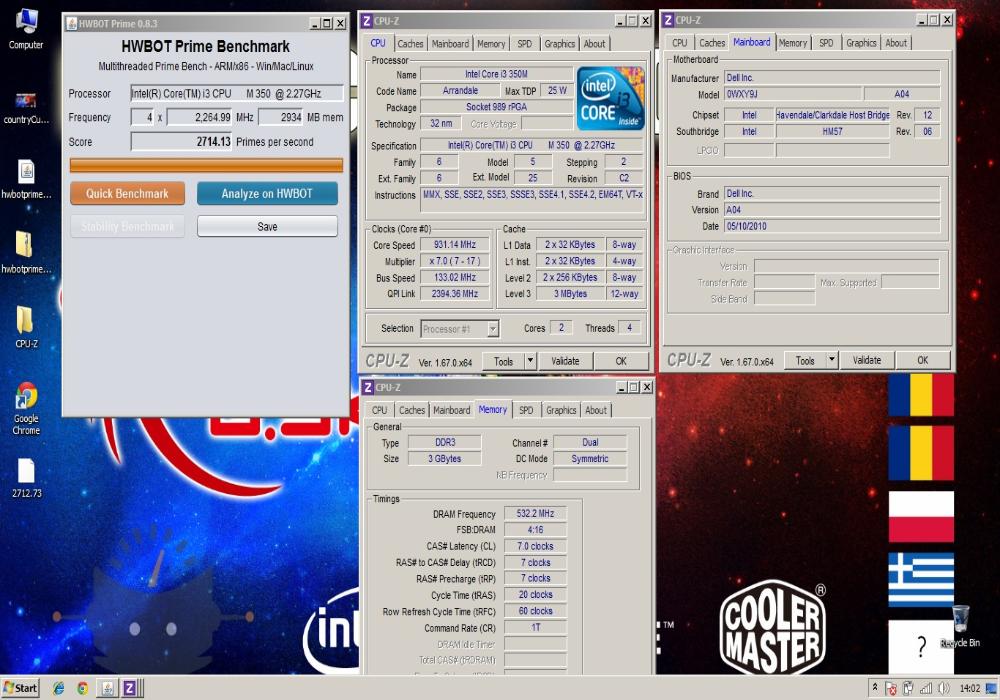Click the CPU-Z icon in the Mainboard window title
Image resolution: width=1000 pixels, height=700 pixels.
[668, 20]
